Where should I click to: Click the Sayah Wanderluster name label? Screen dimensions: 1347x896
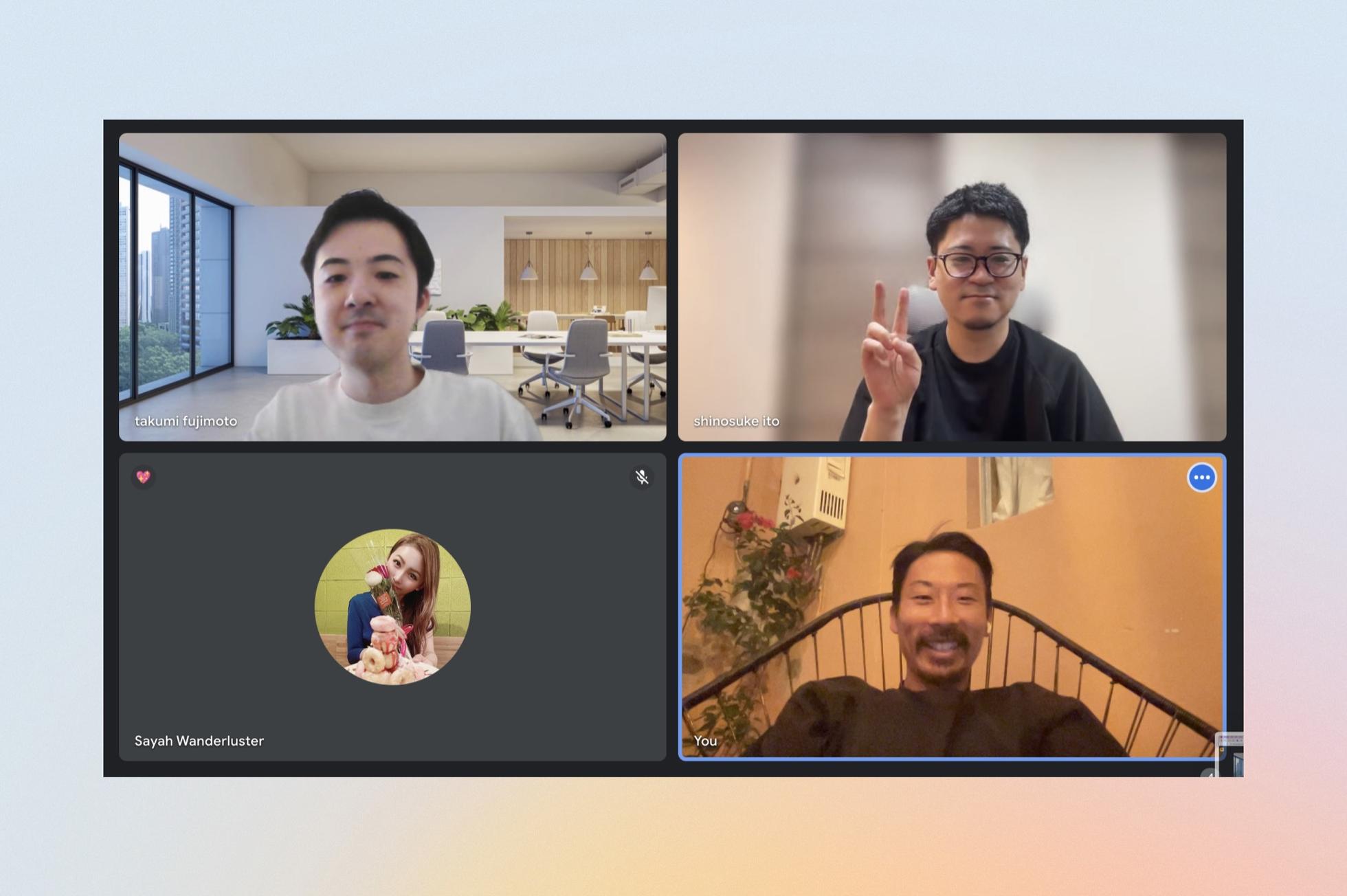[x=199, y=741]
